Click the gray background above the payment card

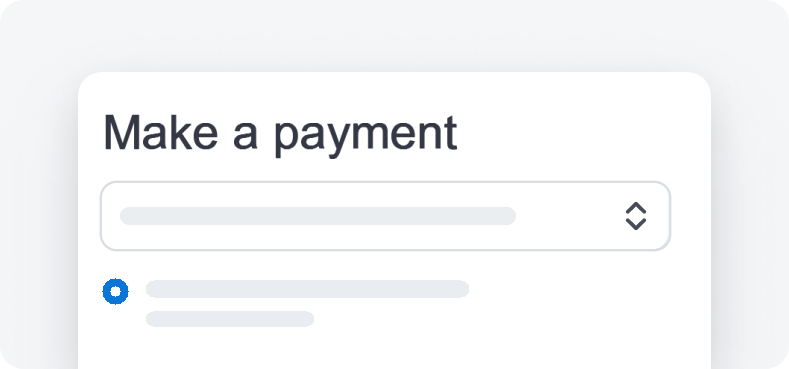click(x=394, y=35)
